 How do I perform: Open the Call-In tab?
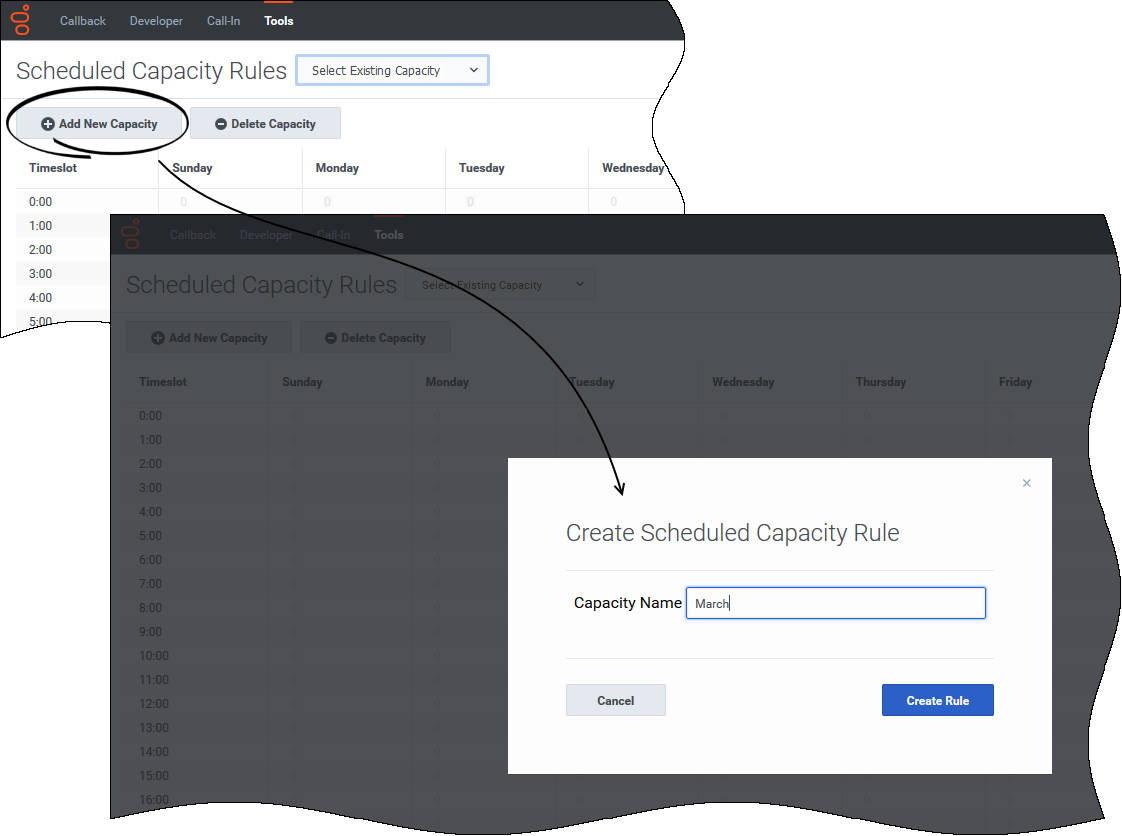coord(223,21)
